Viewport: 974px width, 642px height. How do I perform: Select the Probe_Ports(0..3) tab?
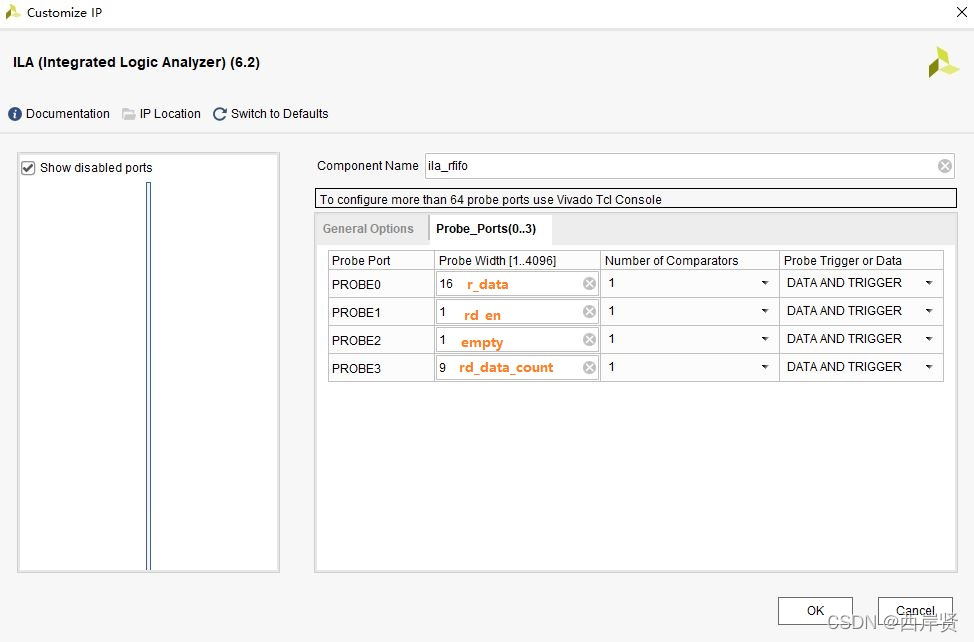tap(486, 229)
